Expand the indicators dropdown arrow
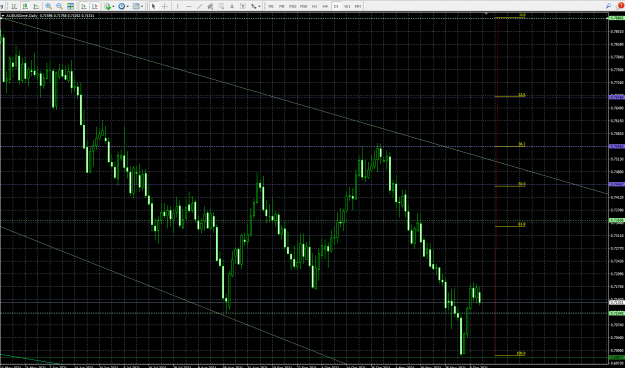Image resolution: width=625 pixels, height=368 pixels. coord(114,6)
